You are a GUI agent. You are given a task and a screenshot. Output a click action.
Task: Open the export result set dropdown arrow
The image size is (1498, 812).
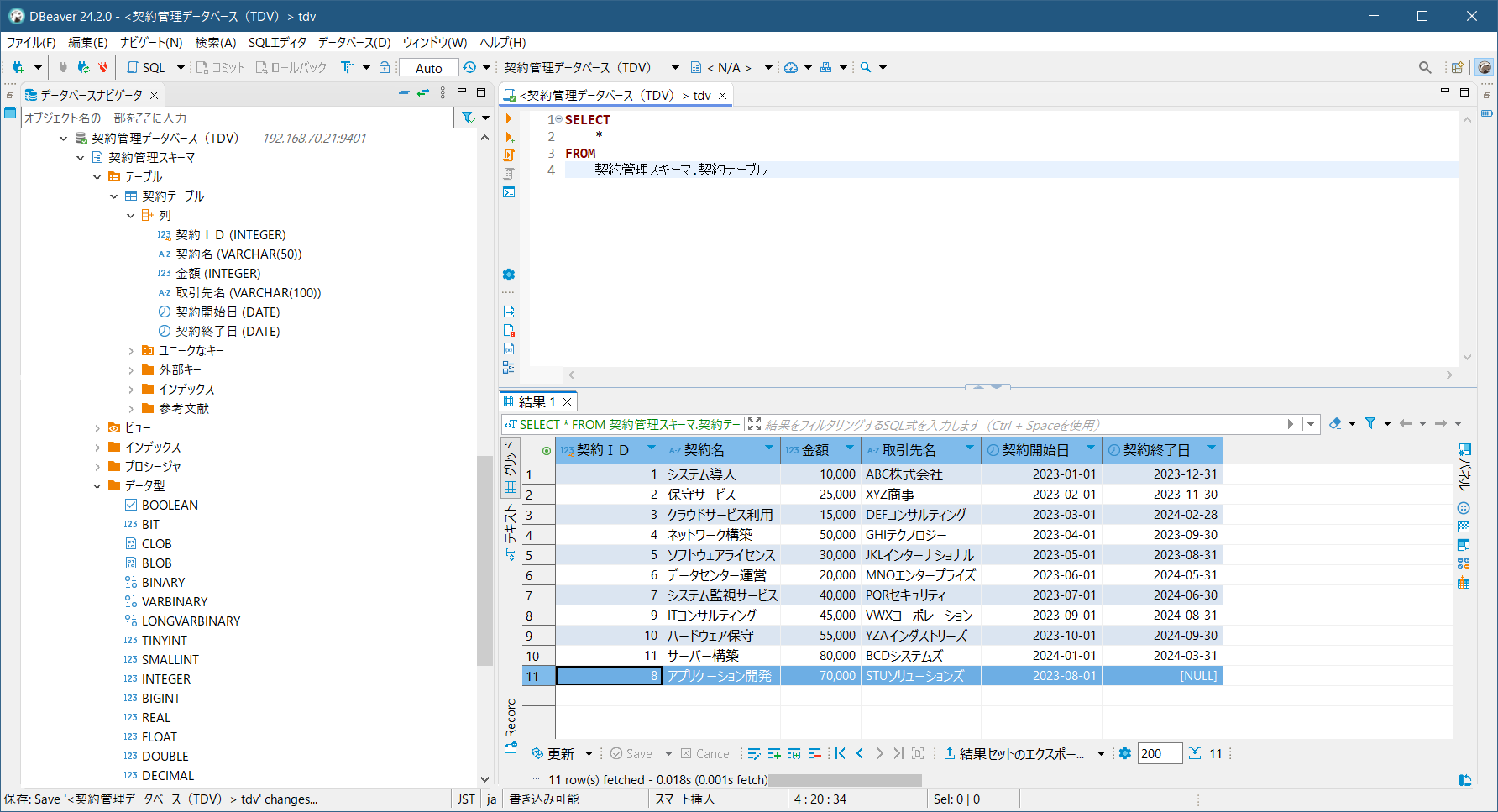pyautogui.click(x=1101, y=753)
